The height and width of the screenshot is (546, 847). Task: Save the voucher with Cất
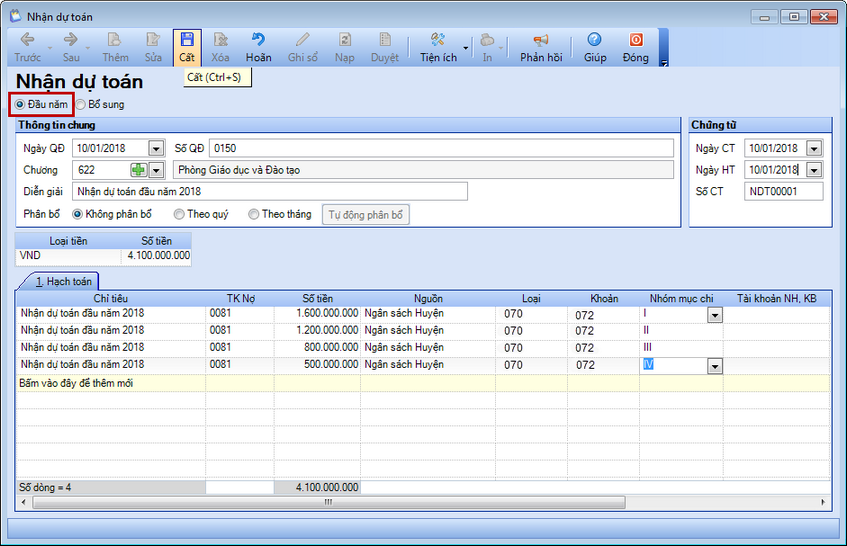tap(187, 48)
